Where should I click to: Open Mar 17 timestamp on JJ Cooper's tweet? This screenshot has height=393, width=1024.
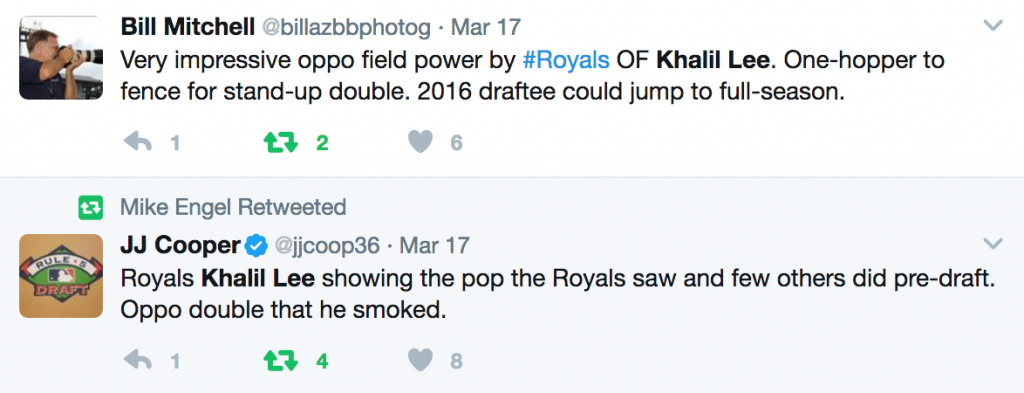click(x=434, y=246)
